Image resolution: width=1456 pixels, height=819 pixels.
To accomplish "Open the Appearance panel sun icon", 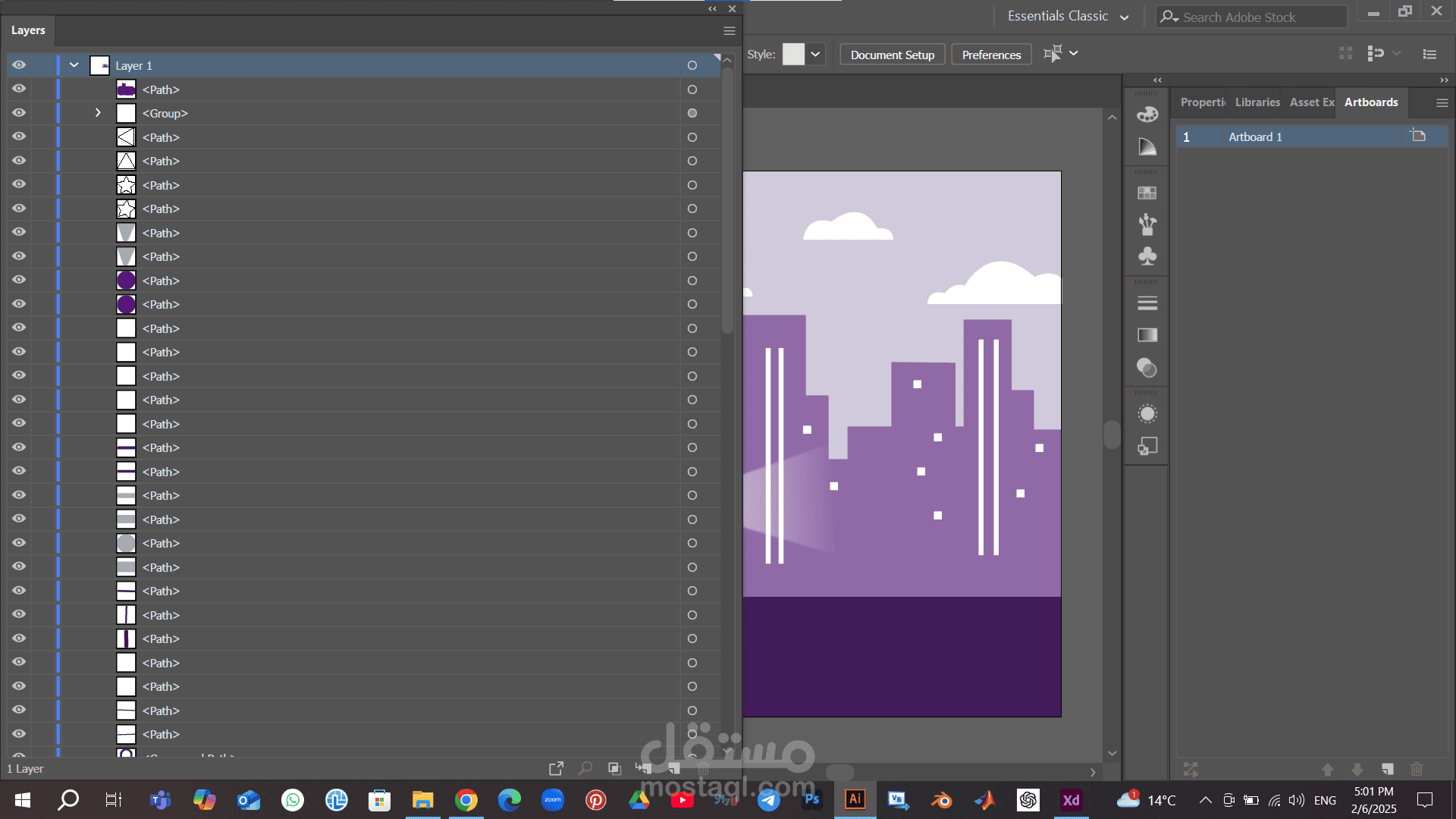I will pyautogui.click(x=1147, y=414).
